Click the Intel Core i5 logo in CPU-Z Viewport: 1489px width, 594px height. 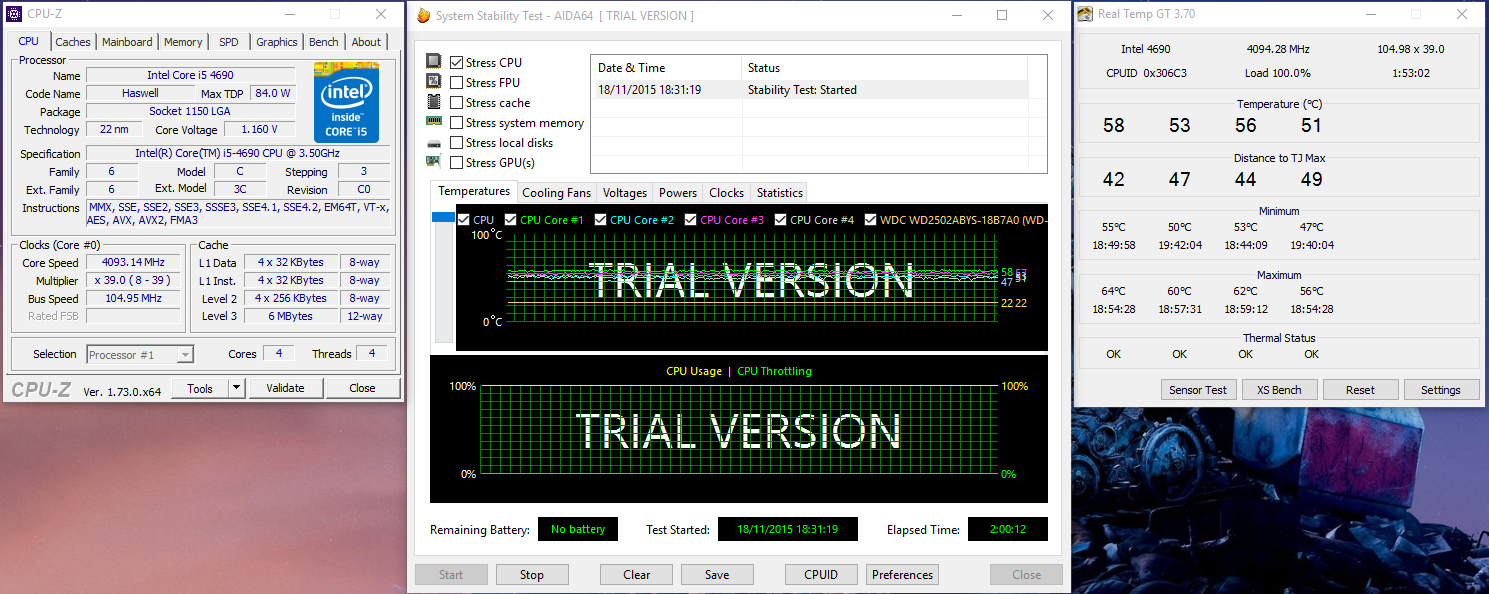(346, 102)
